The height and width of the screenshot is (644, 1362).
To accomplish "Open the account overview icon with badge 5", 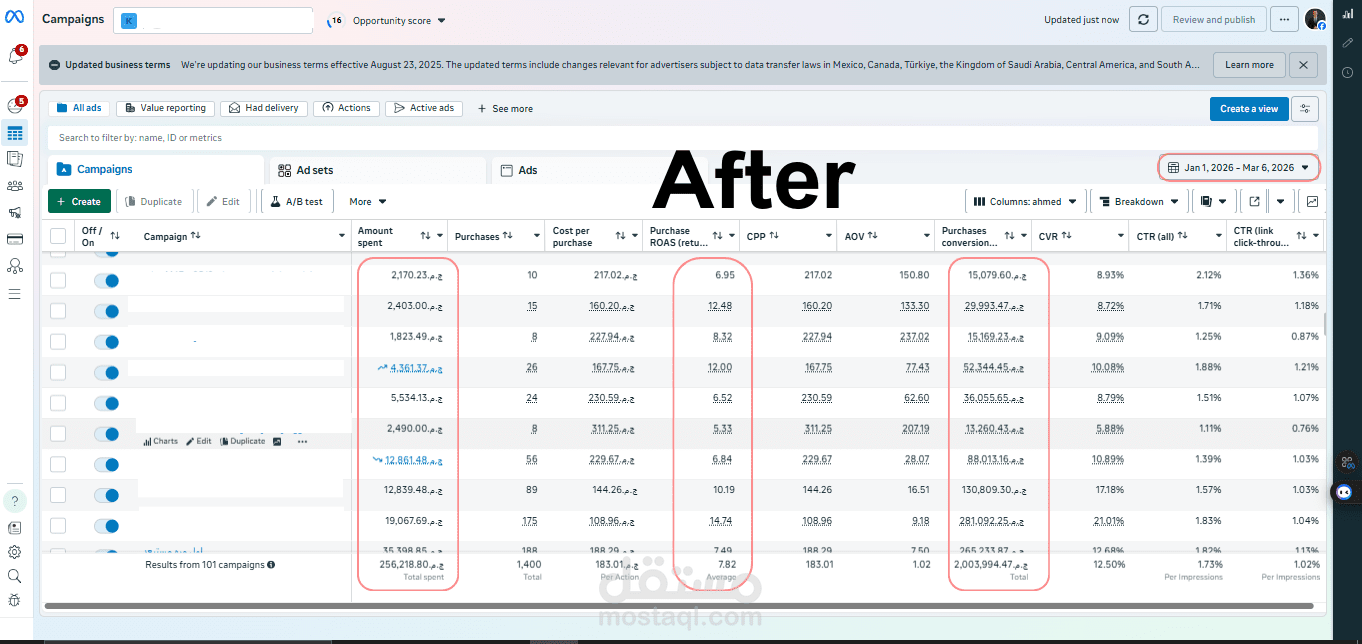I will (x=15, y=106).
